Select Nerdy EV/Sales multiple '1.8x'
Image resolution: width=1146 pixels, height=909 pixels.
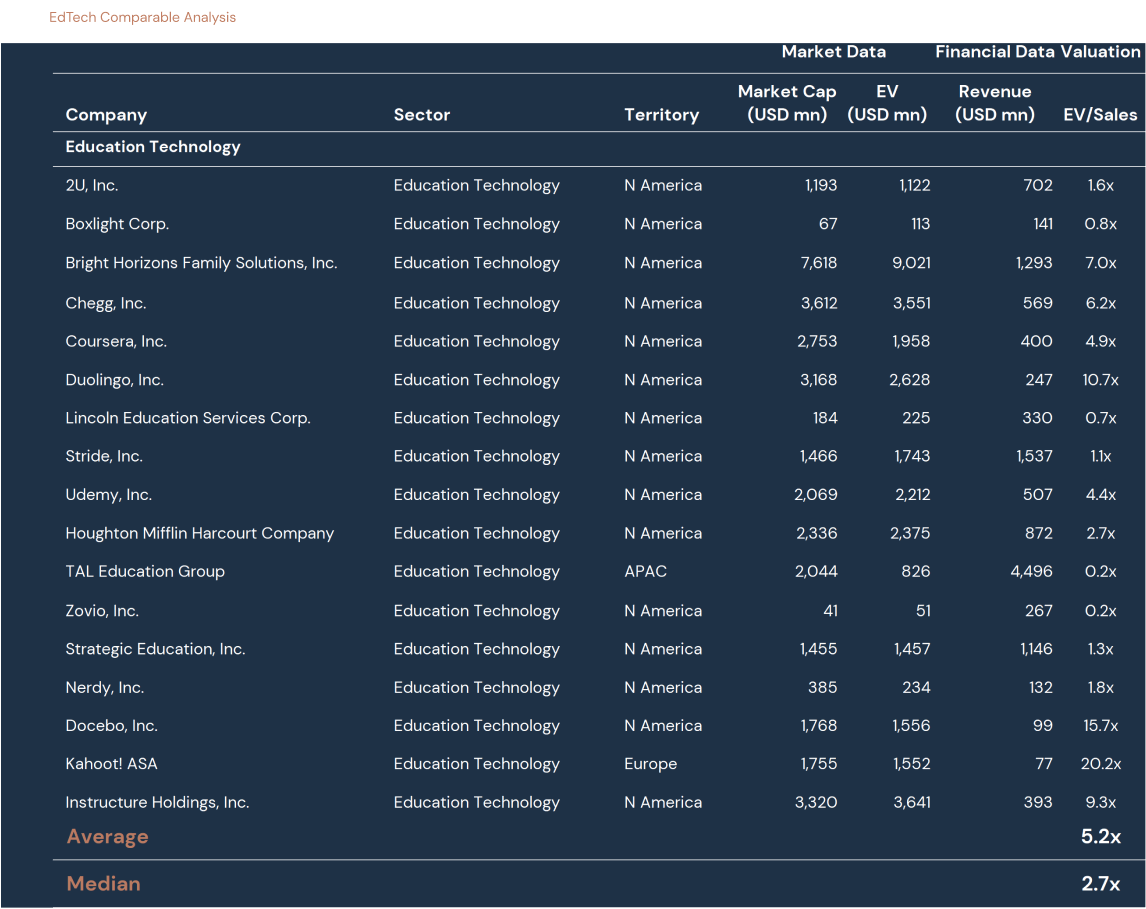(x=1100, y=688)
